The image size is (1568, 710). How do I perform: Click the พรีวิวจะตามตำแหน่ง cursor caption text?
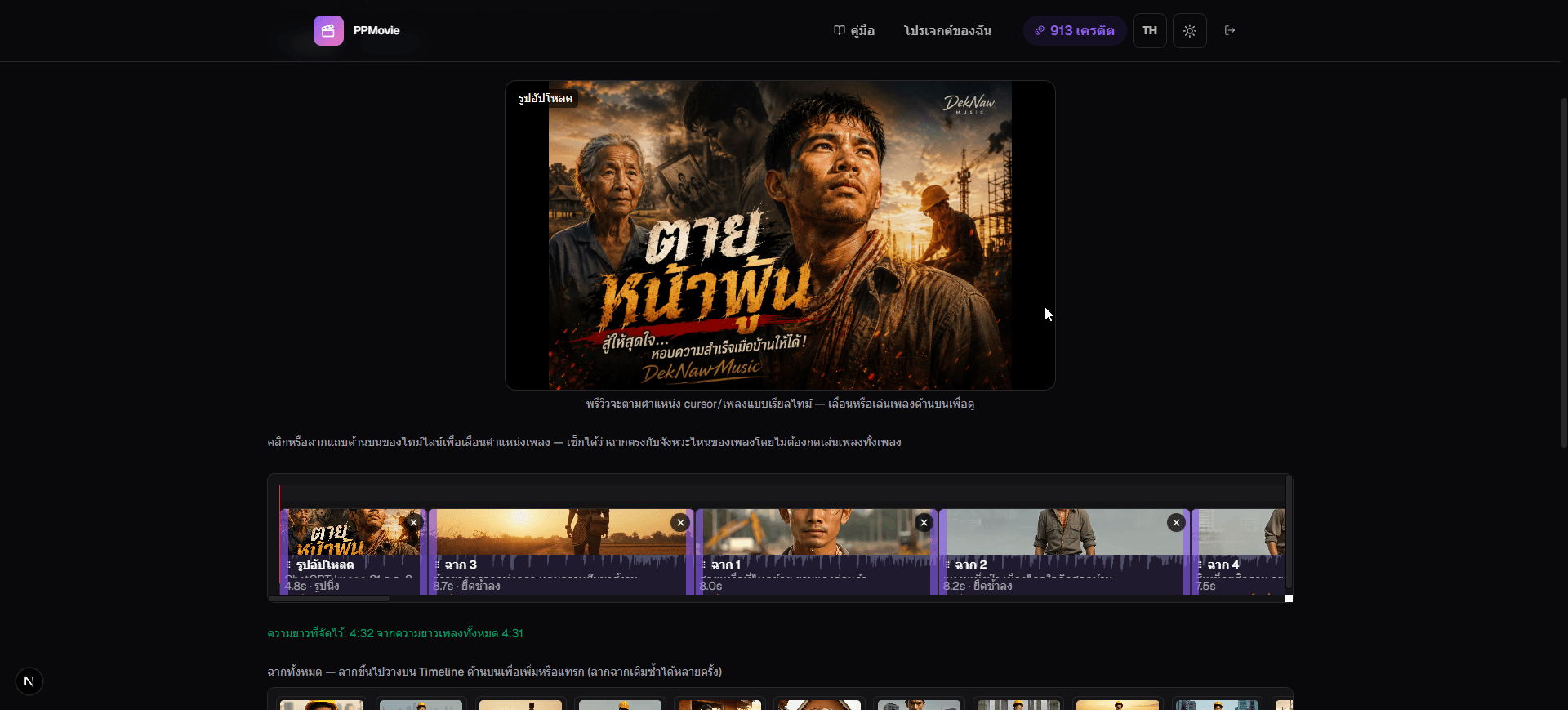click(780, 404)
